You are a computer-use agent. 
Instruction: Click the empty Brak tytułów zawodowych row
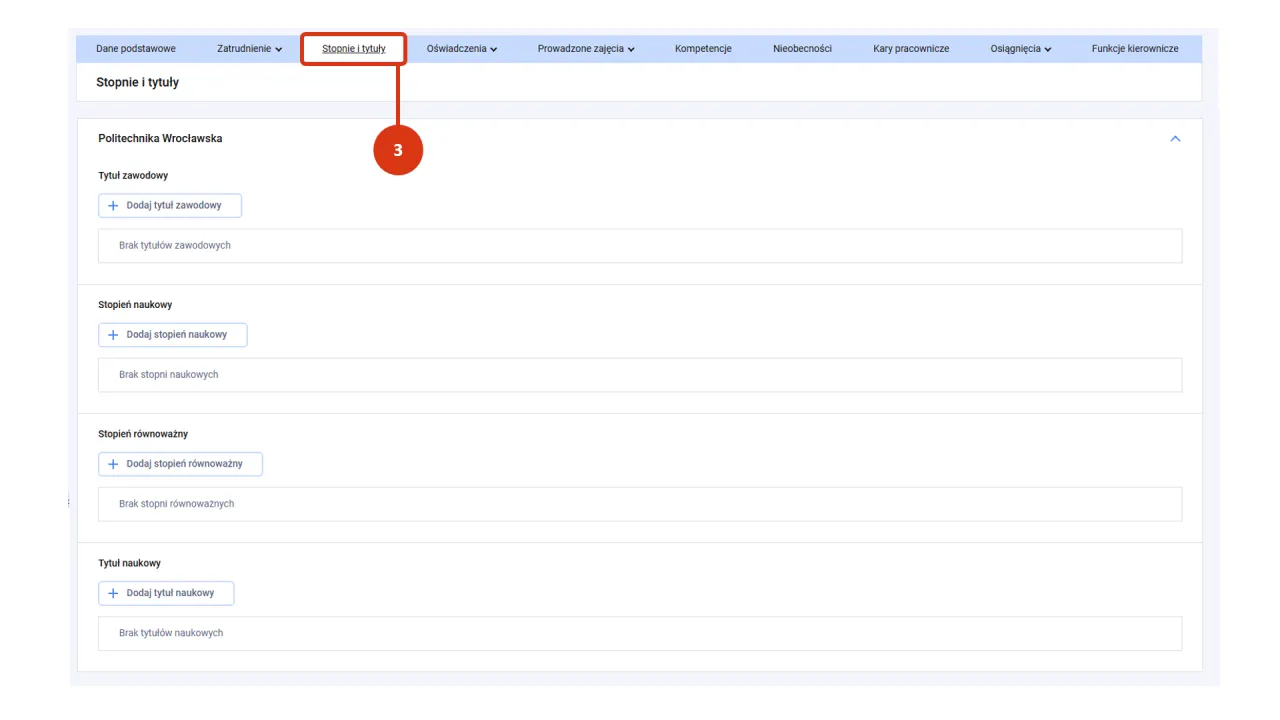(640, 246)
